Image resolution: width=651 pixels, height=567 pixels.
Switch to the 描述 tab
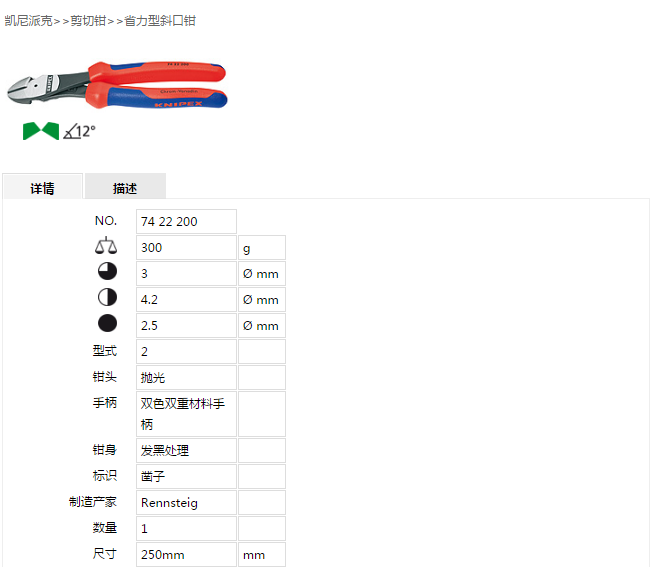pyautogui.click(x=125, y=186)
